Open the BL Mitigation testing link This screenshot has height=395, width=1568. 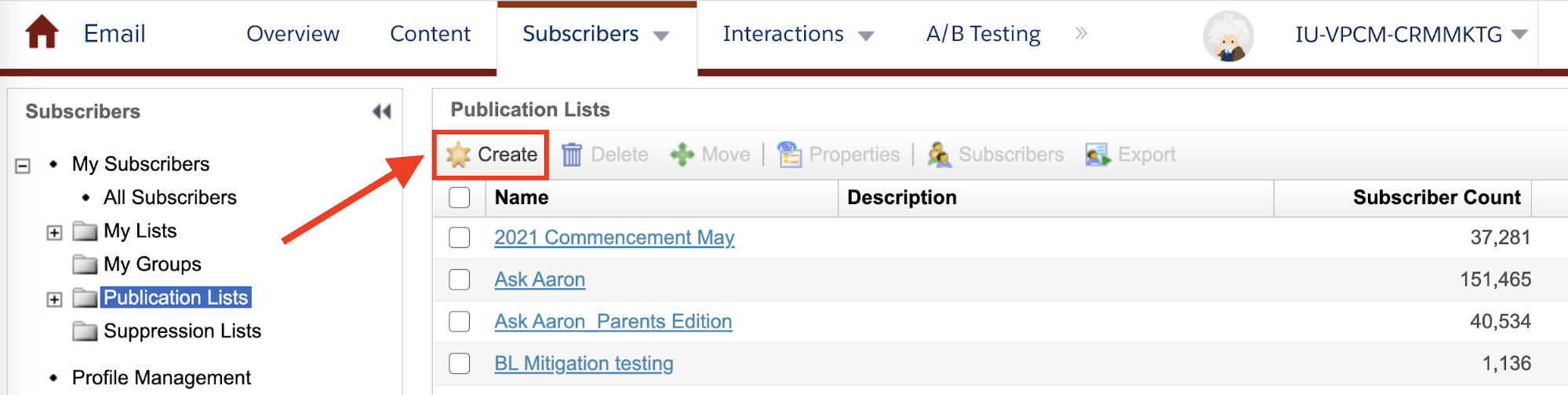click(x=584, y=364)
